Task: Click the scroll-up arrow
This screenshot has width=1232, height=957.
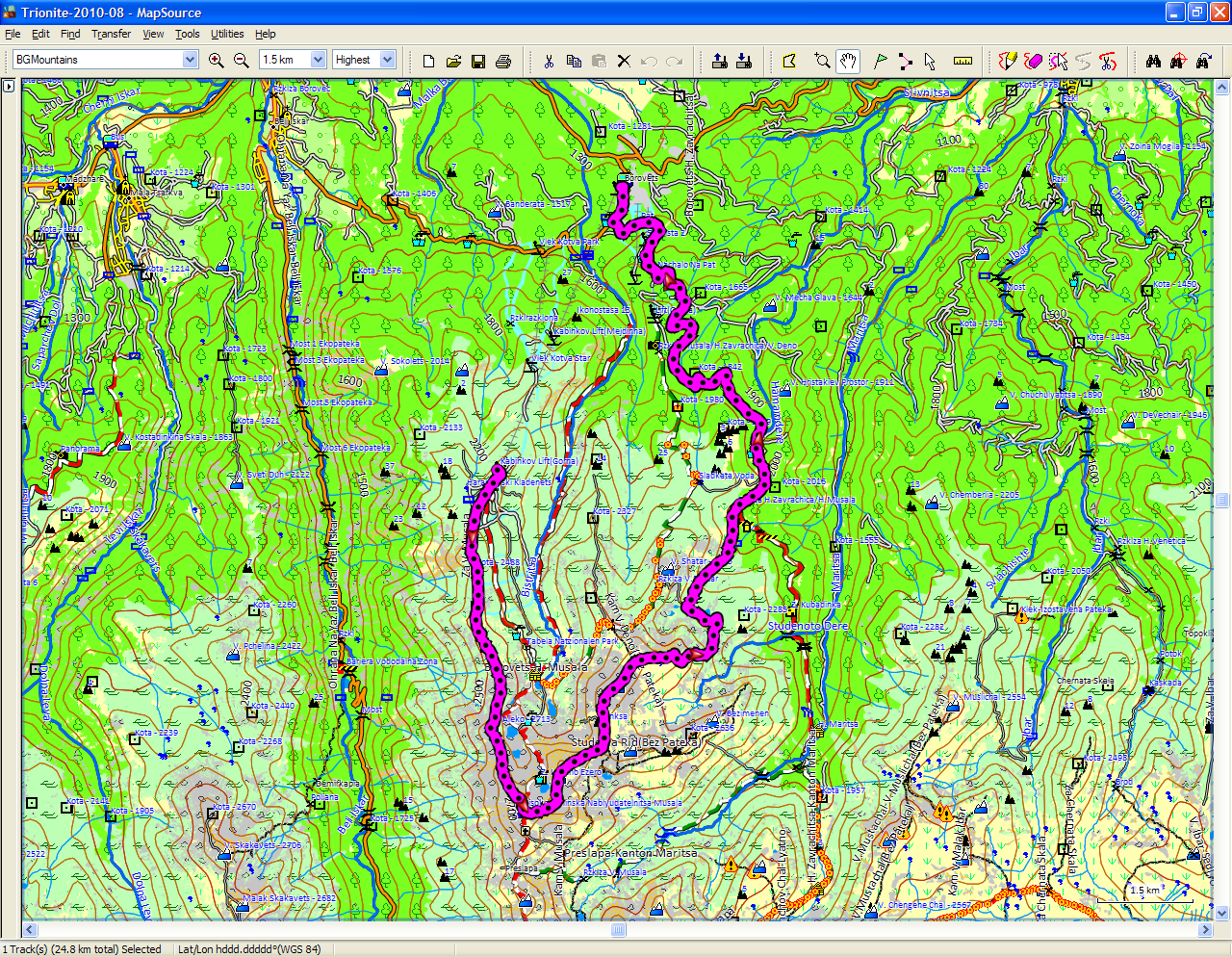Action: pos(1222,87)
